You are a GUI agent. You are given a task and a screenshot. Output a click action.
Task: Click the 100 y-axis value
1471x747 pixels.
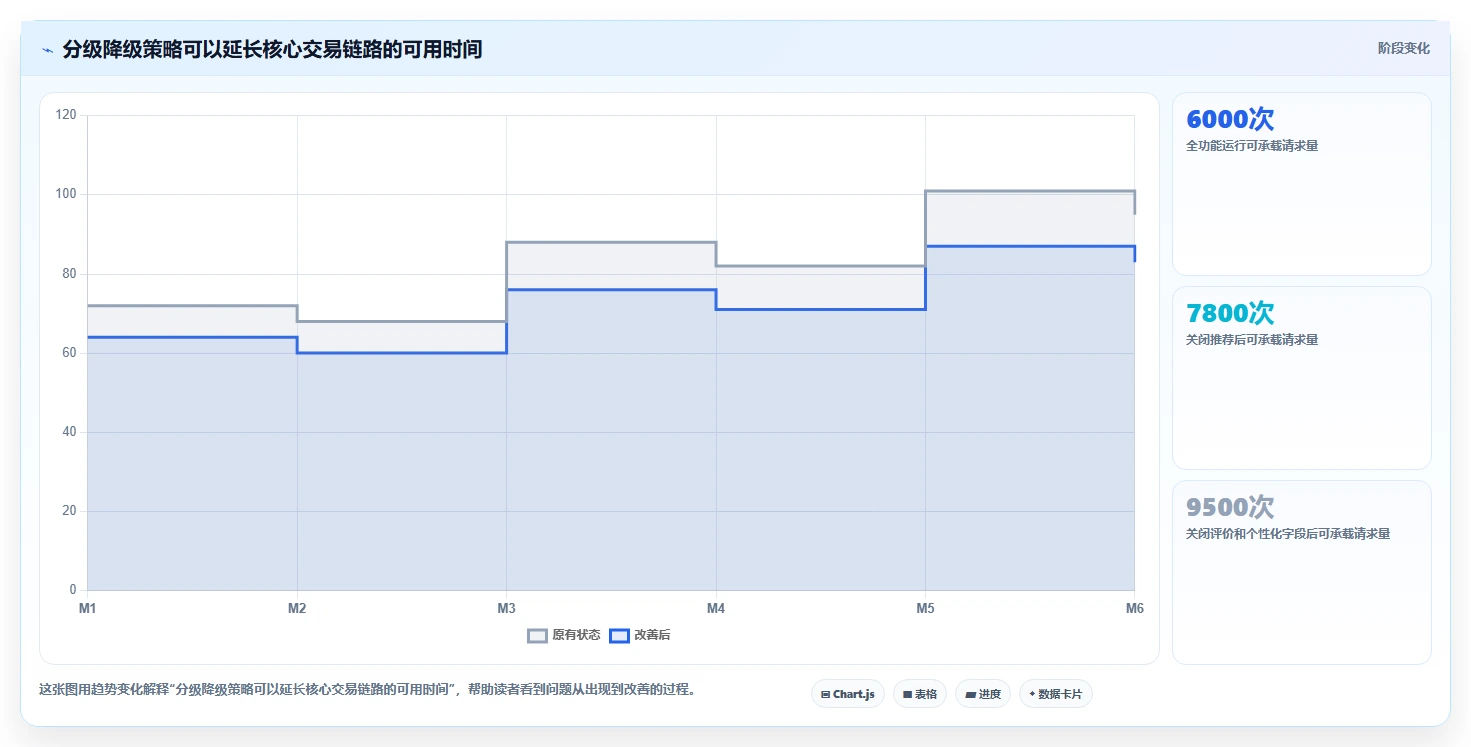pyautogui.click(x=66, y=194)
